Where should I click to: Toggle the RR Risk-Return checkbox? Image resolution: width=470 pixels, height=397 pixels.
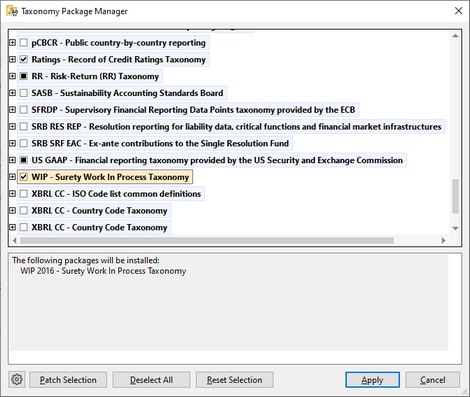point(23,76)
